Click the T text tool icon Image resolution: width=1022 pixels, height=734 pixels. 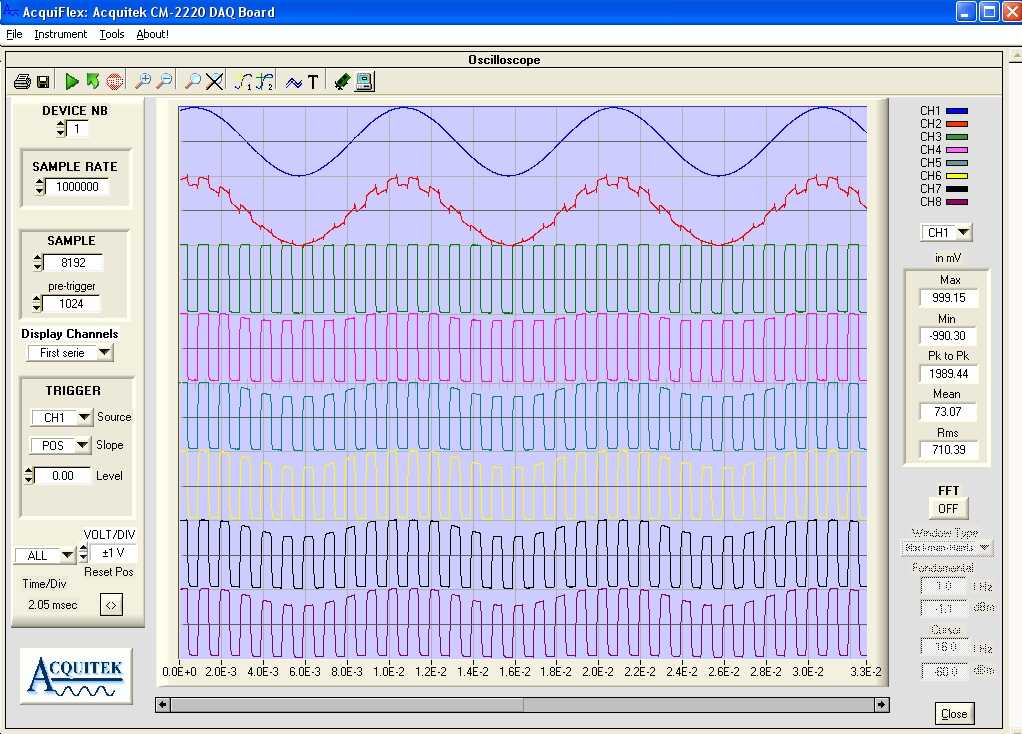pos(313,82)
